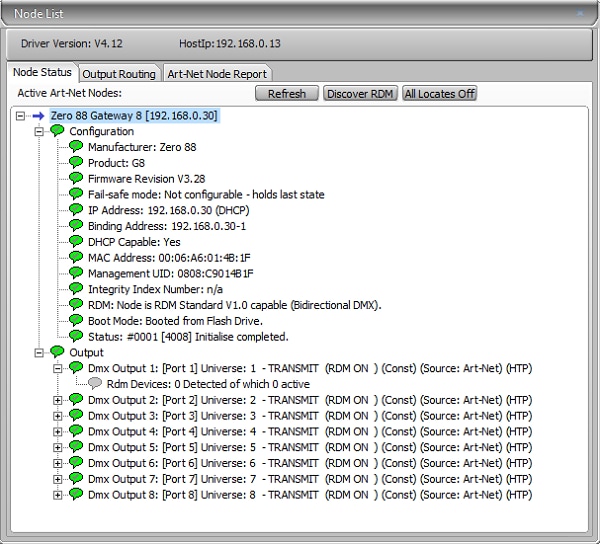Click the green icon for Dmx Output 1
Screen dimensions: 600x544
coord(76,367)
